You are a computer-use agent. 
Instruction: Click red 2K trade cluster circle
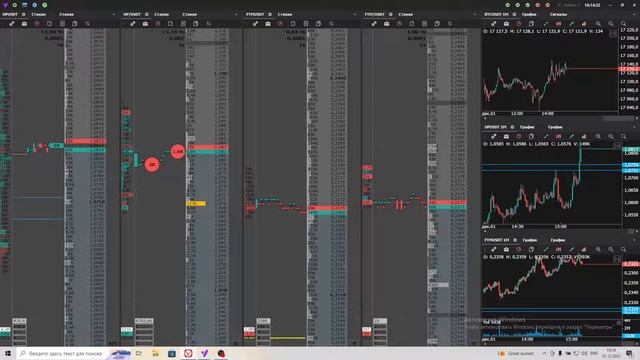click(x=152, y=164)
